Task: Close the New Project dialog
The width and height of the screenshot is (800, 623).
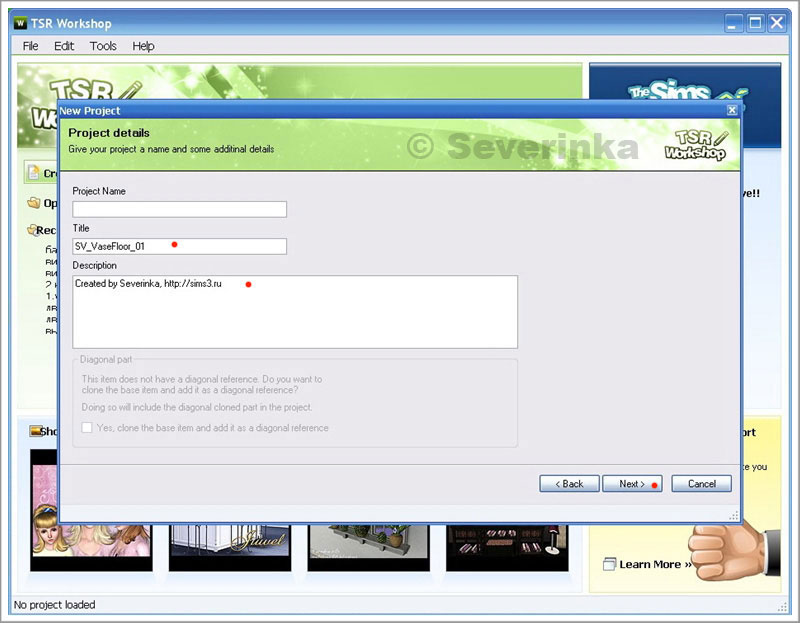Action: tap(732, 110)
